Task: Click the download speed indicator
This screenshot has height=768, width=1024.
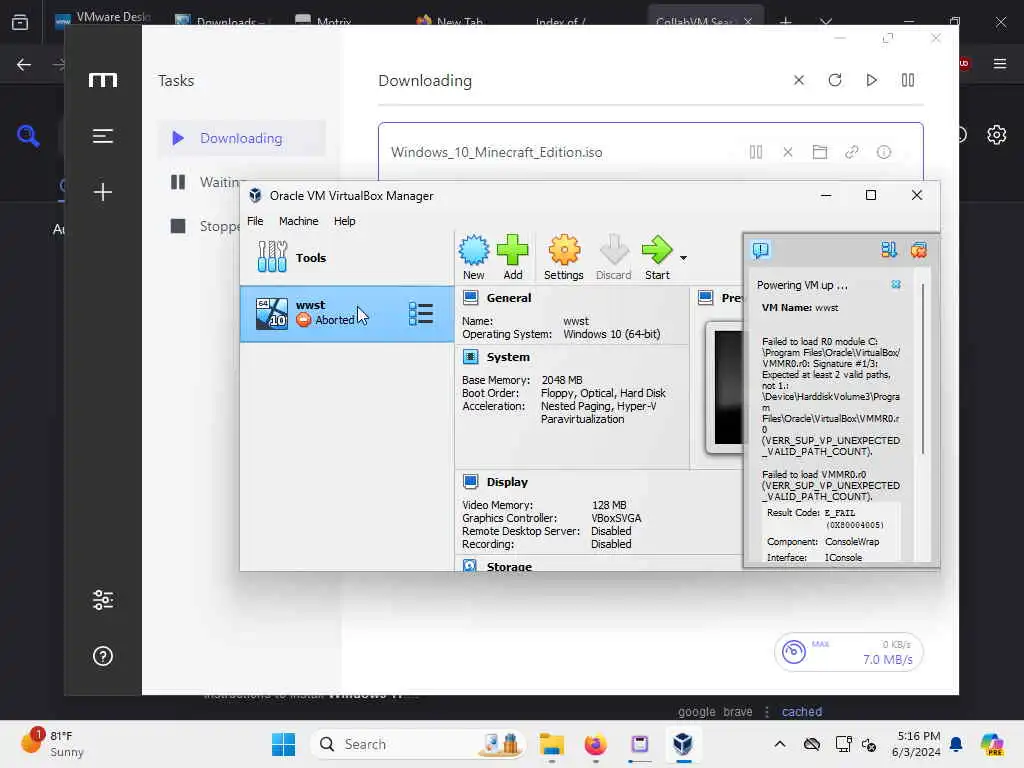Action: [848, 652]
